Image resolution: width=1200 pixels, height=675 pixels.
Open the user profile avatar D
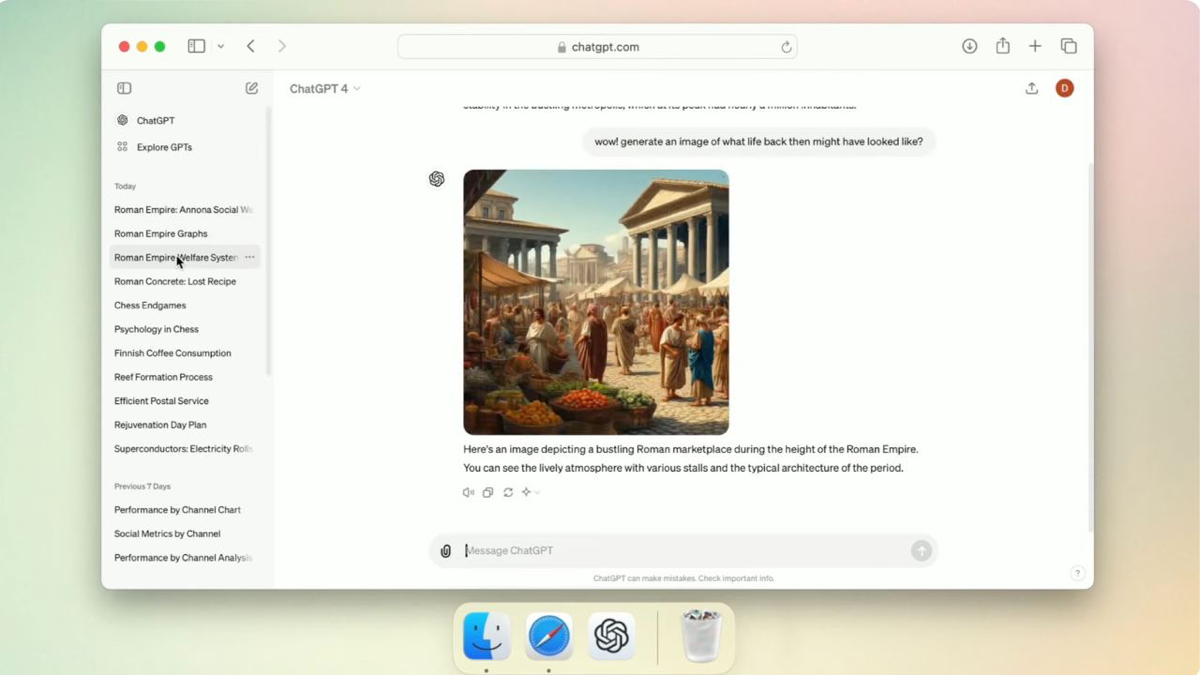pyautogui.click(x=1064, y=88)
